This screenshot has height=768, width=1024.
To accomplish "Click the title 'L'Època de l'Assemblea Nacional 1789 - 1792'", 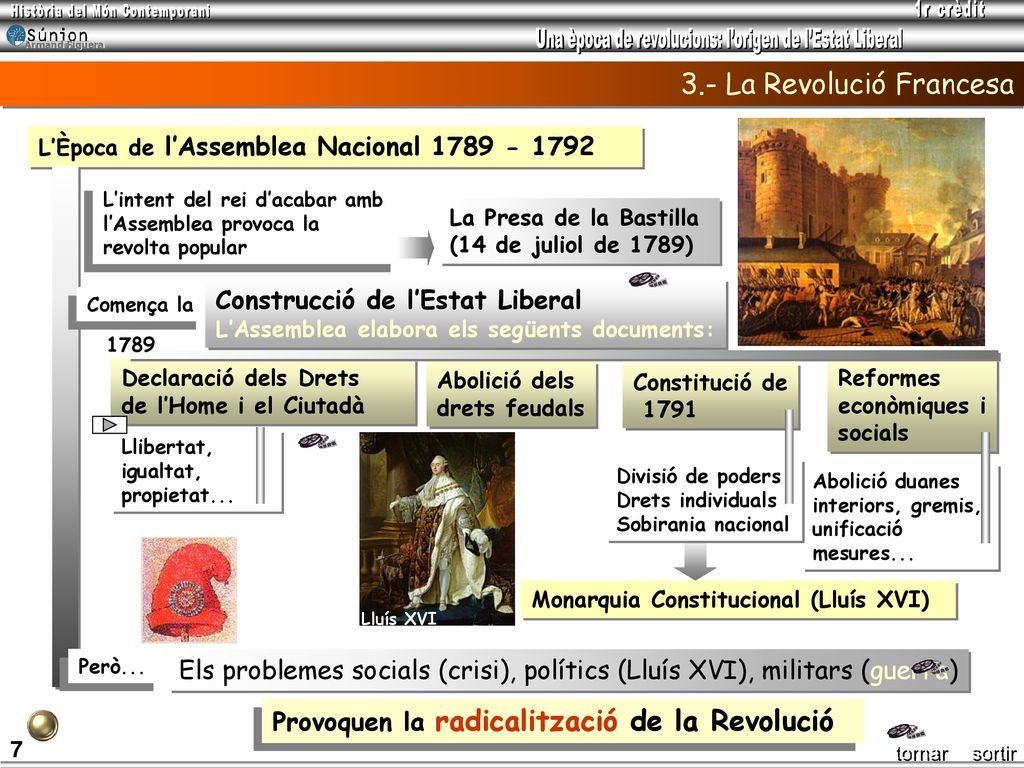I will pos(335,146).
